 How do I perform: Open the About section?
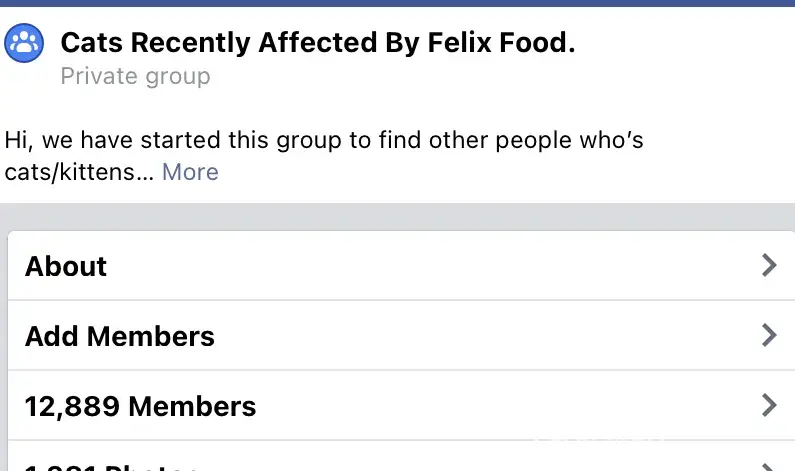tap(66, 266)
